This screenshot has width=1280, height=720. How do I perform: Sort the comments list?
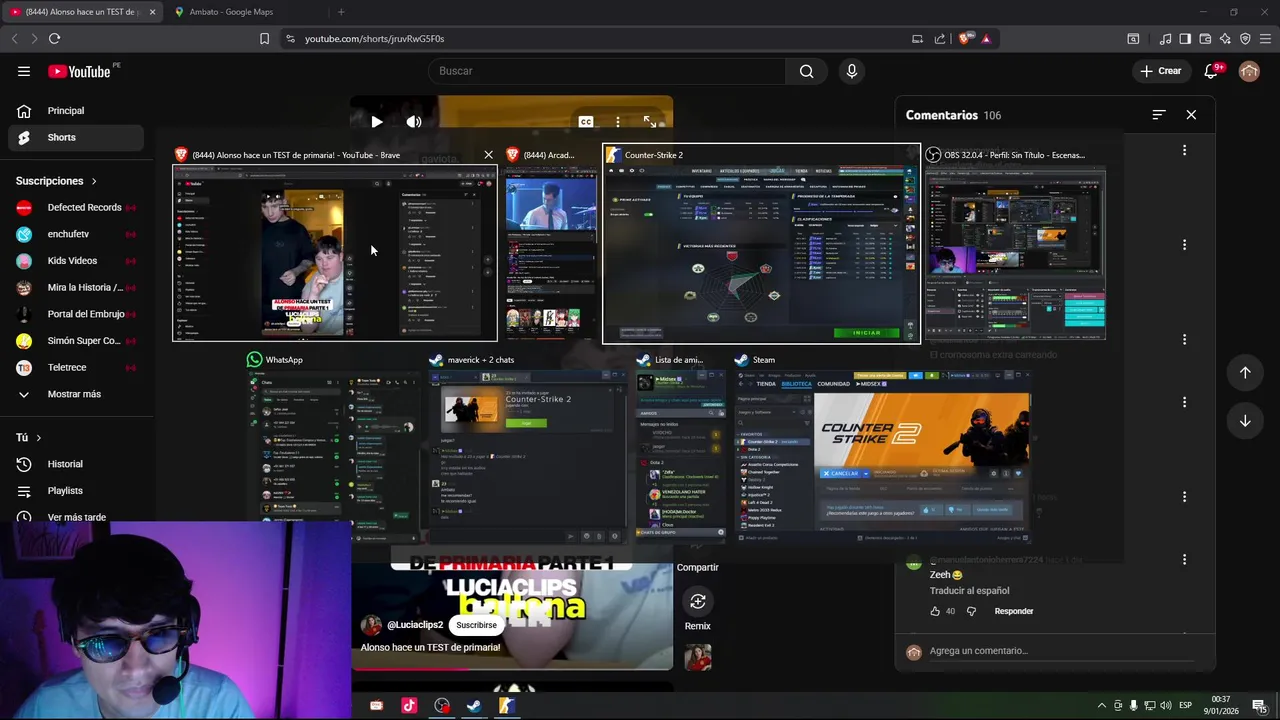(x=1159, y=115)
